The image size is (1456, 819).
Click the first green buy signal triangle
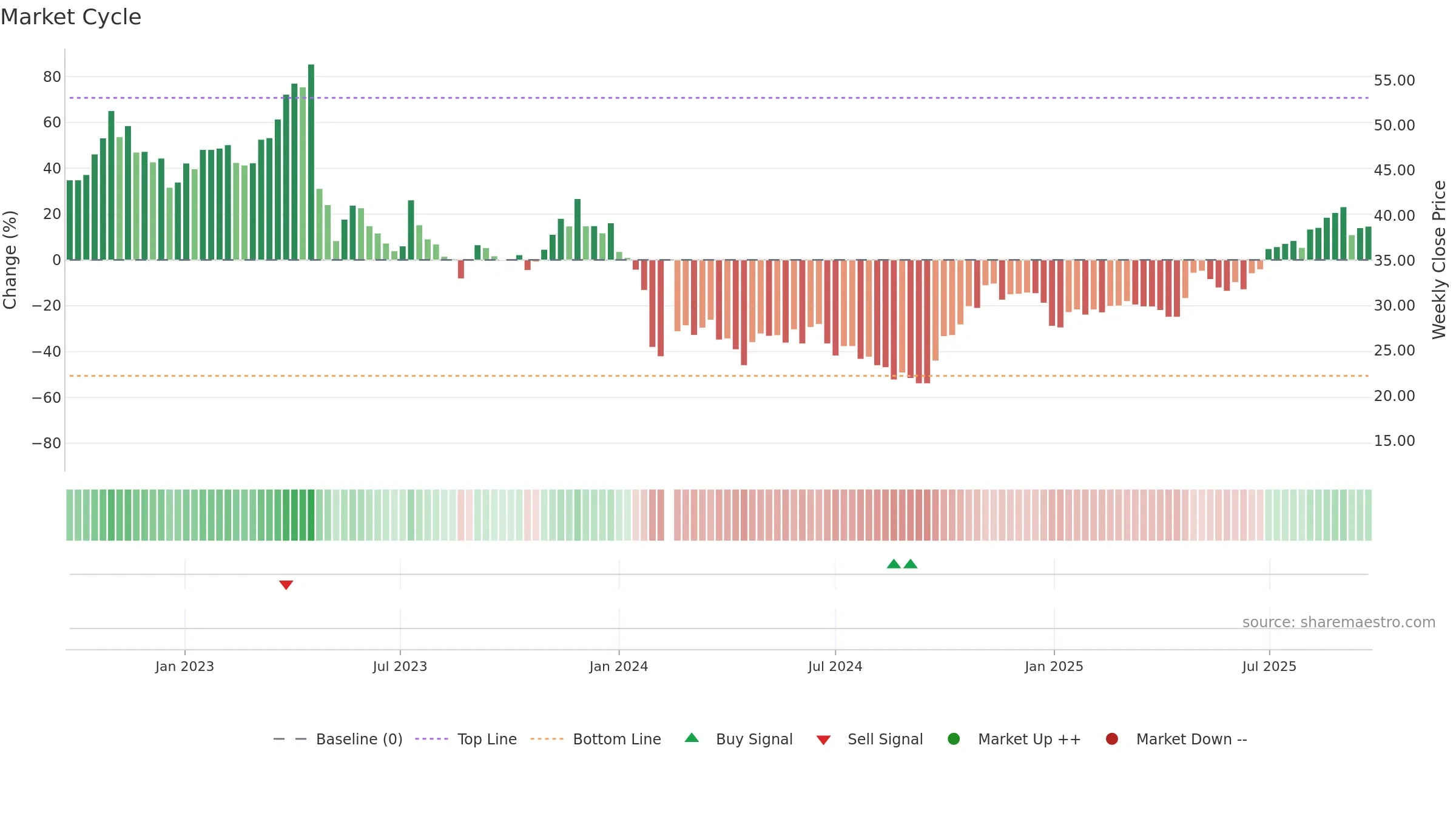coord(894,564)
